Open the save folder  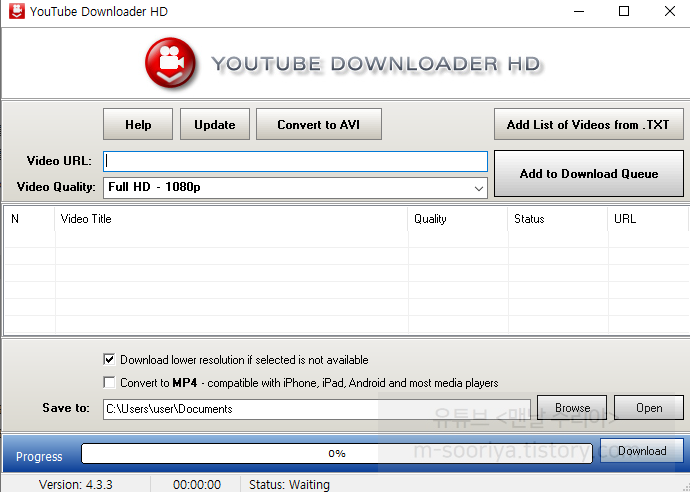pyautogui.click(x=649, y=408)
